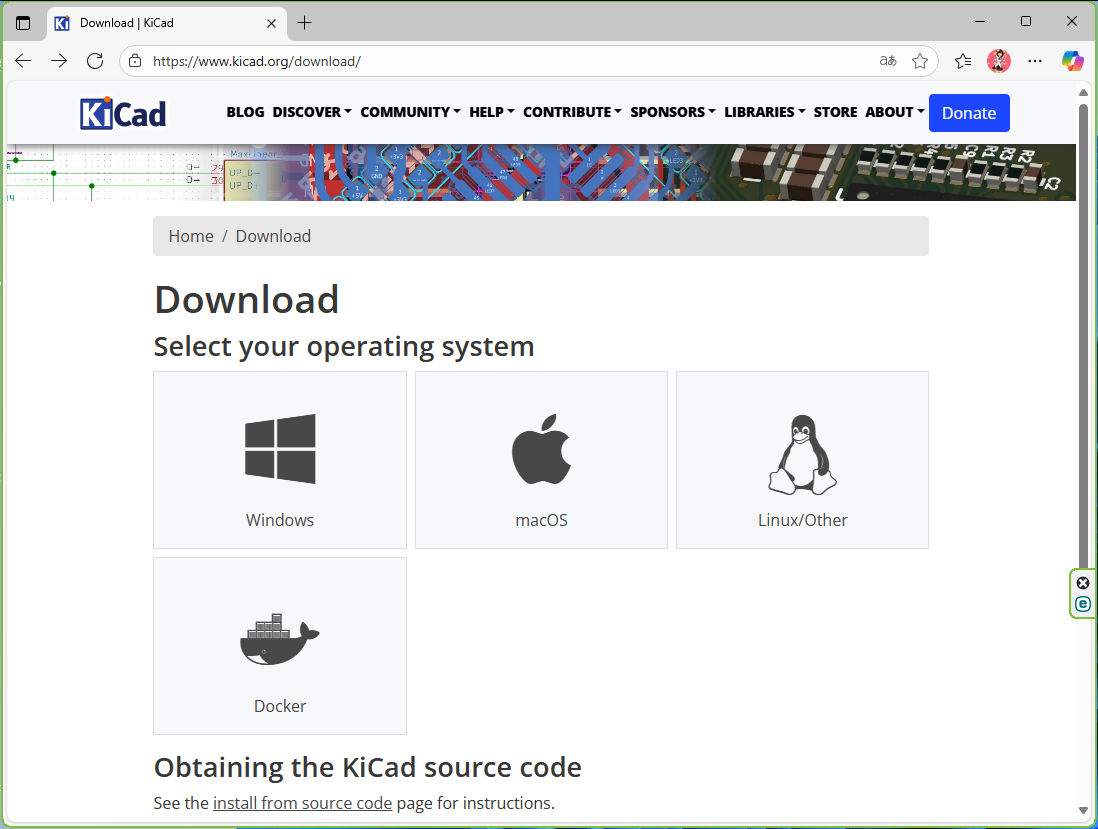
Task: Select the Windows download option
Action: tap(280, 460)
